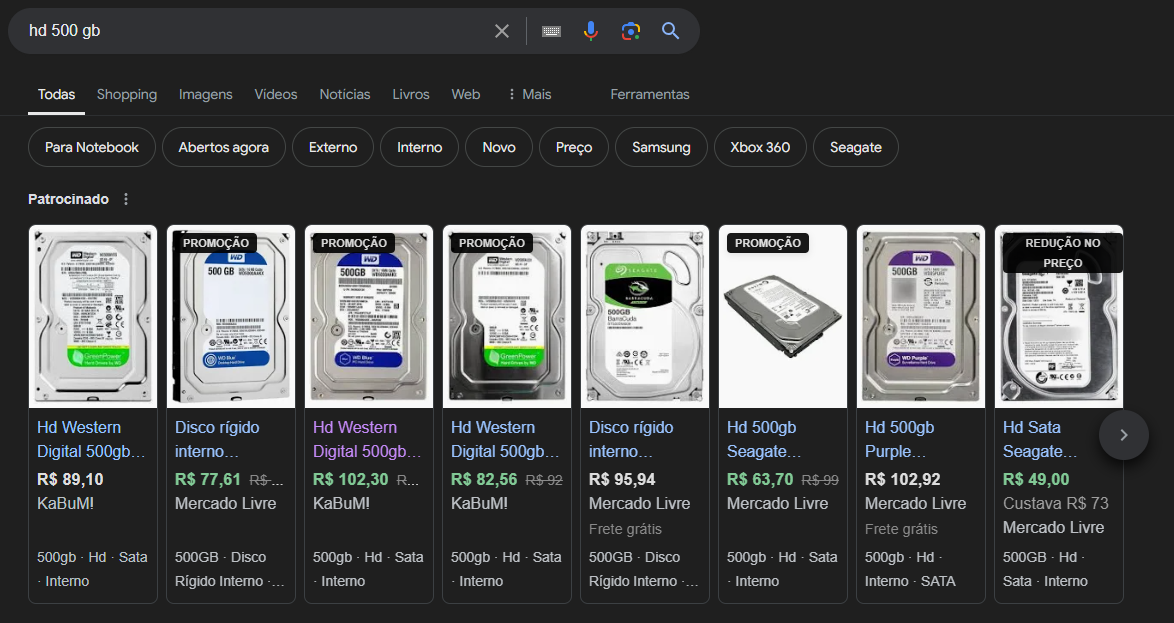This screenshot has height=623, width=1174.
Task: Search by image with the Lens icon
Action: 630,31
